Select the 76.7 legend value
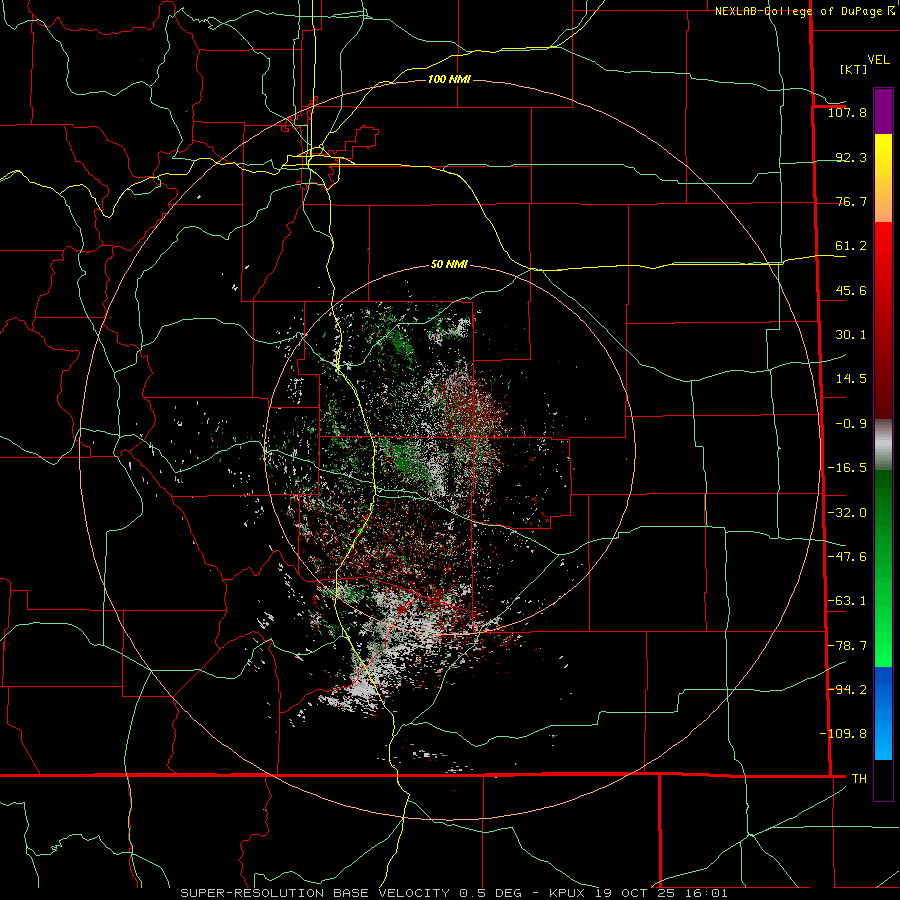Viewport: 900px width, 900px height. 851,201
